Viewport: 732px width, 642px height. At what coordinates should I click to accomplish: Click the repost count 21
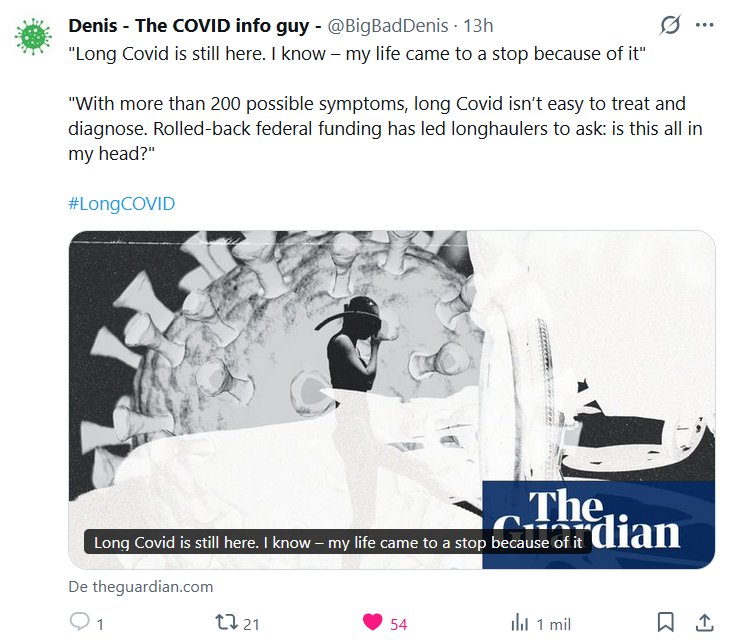(x=251, y=624)
